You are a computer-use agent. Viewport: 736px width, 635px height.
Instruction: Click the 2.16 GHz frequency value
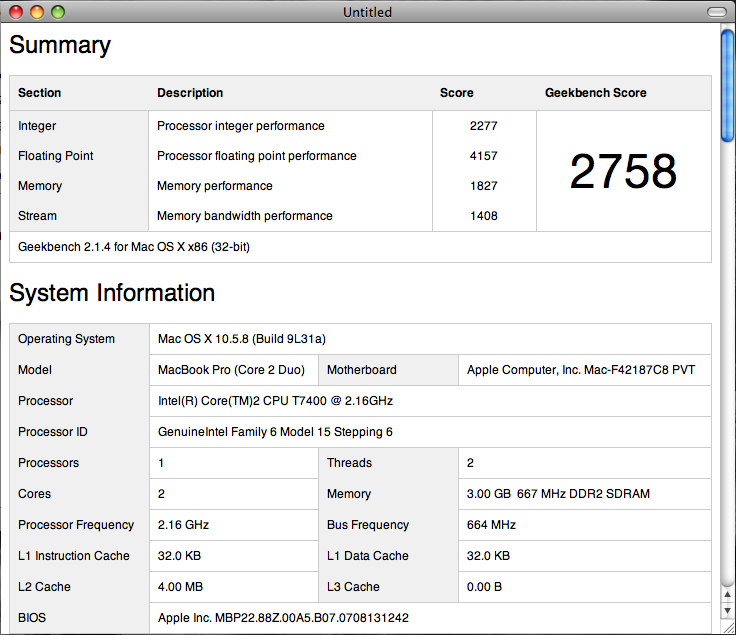pyautogui.click(x=183, y=525)
